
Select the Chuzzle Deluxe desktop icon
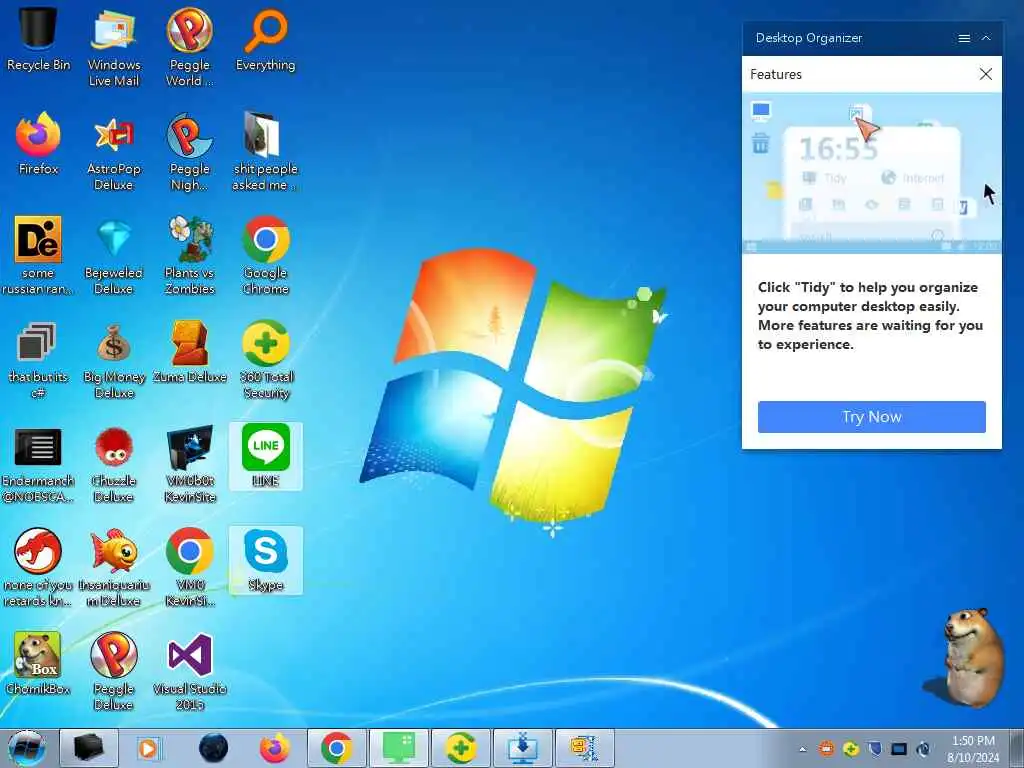114,464
